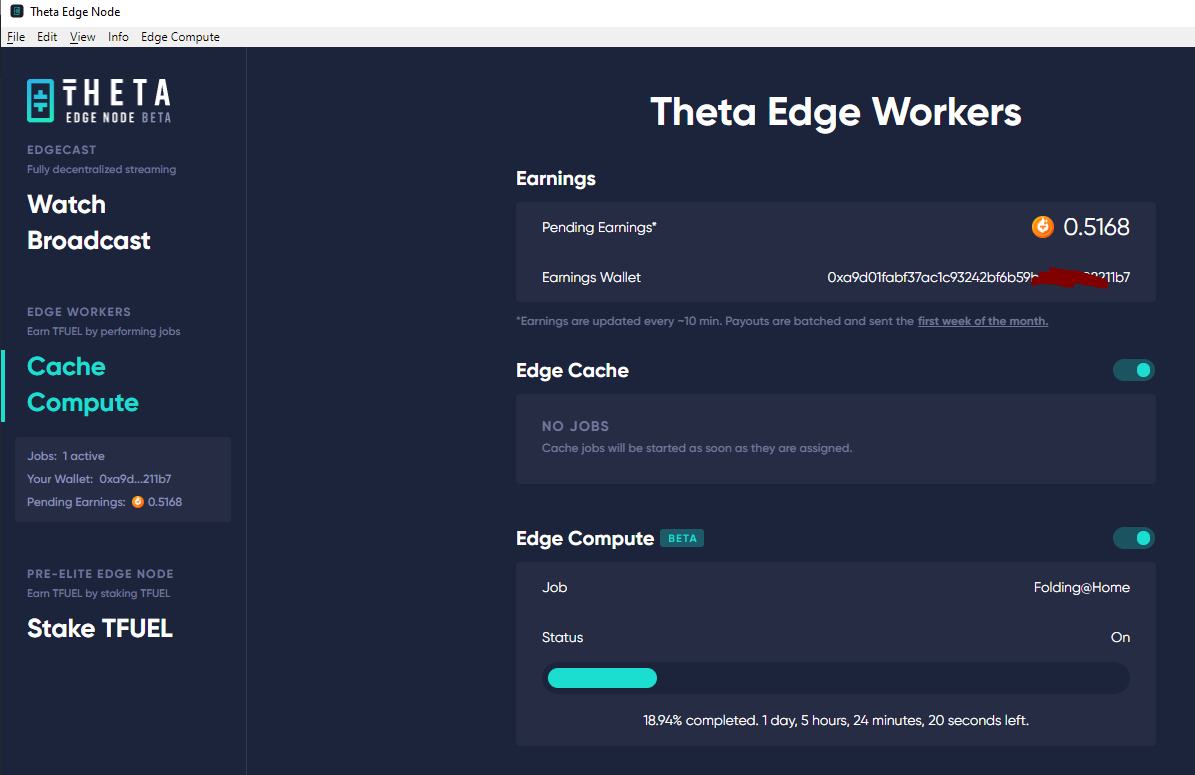Click the 'Status' label in Edge Compute
Image resolution: width=1195 pixels, height=775 pixels.
(x=562, y=637)
